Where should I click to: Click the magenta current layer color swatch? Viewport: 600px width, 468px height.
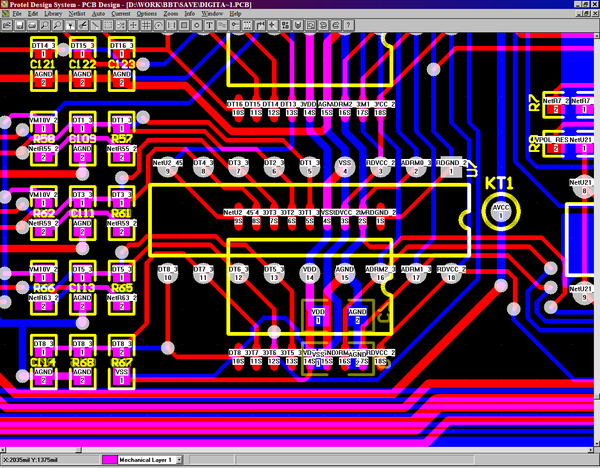(109, 460)
